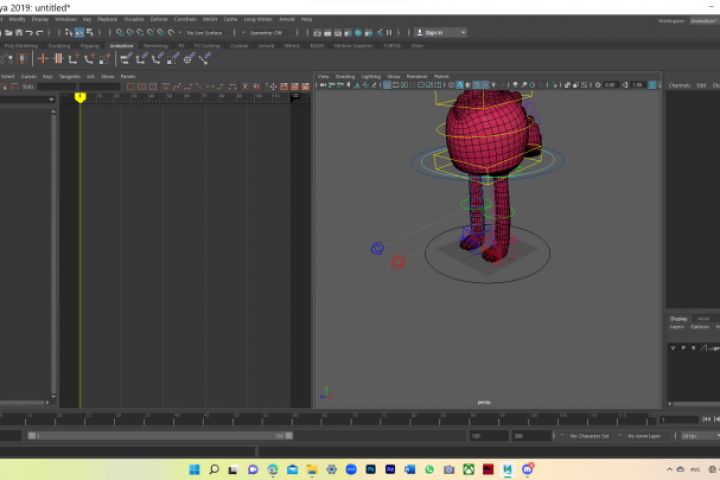The height and width of the screenshot is (480, 720).
Task: Open Photoshop from the Windows taskbar
Action: click(x=371, y=469)
